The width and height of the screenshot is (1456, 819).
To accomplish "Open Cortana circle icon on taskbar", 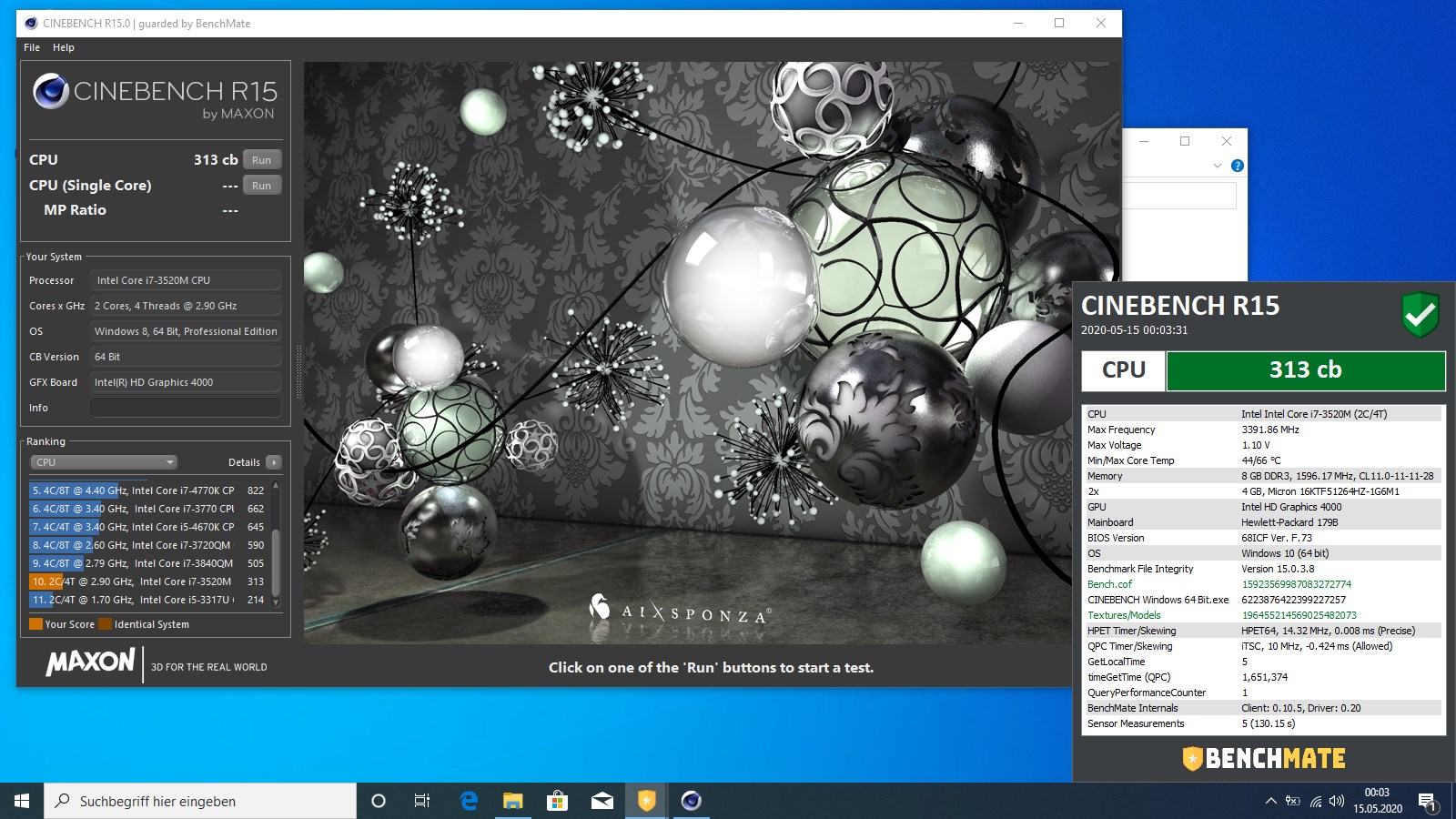I will click(379, 801).
